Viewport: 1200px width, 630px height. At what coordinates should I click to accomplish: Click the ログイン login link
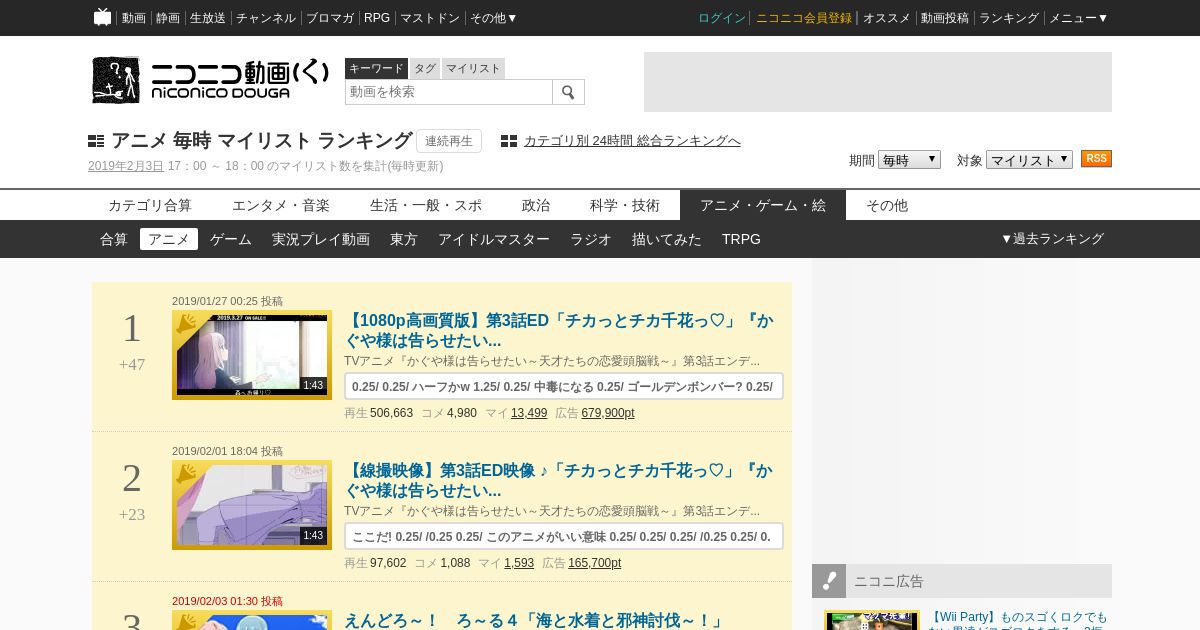click(x=721, y=18)
